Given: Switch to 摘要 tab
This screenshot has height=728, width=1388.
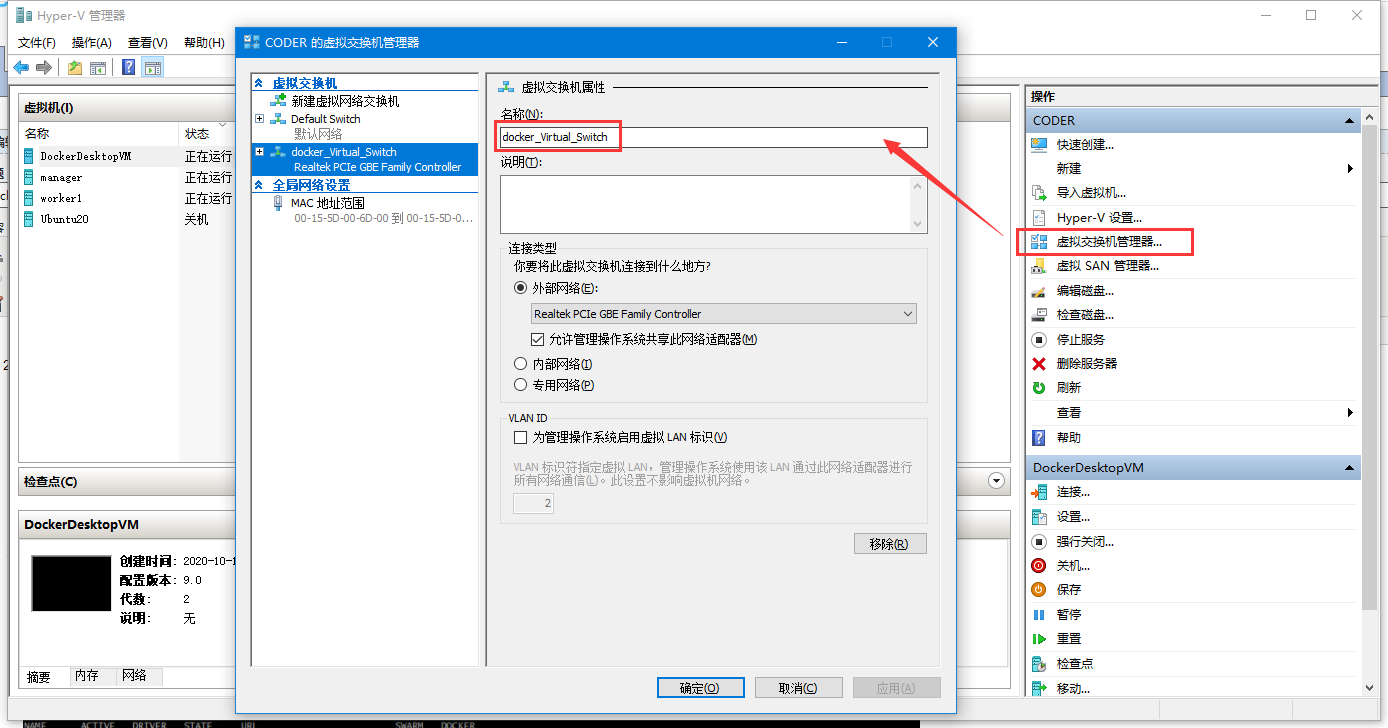Looking at the screenshot, I should (x=39, y=677).
